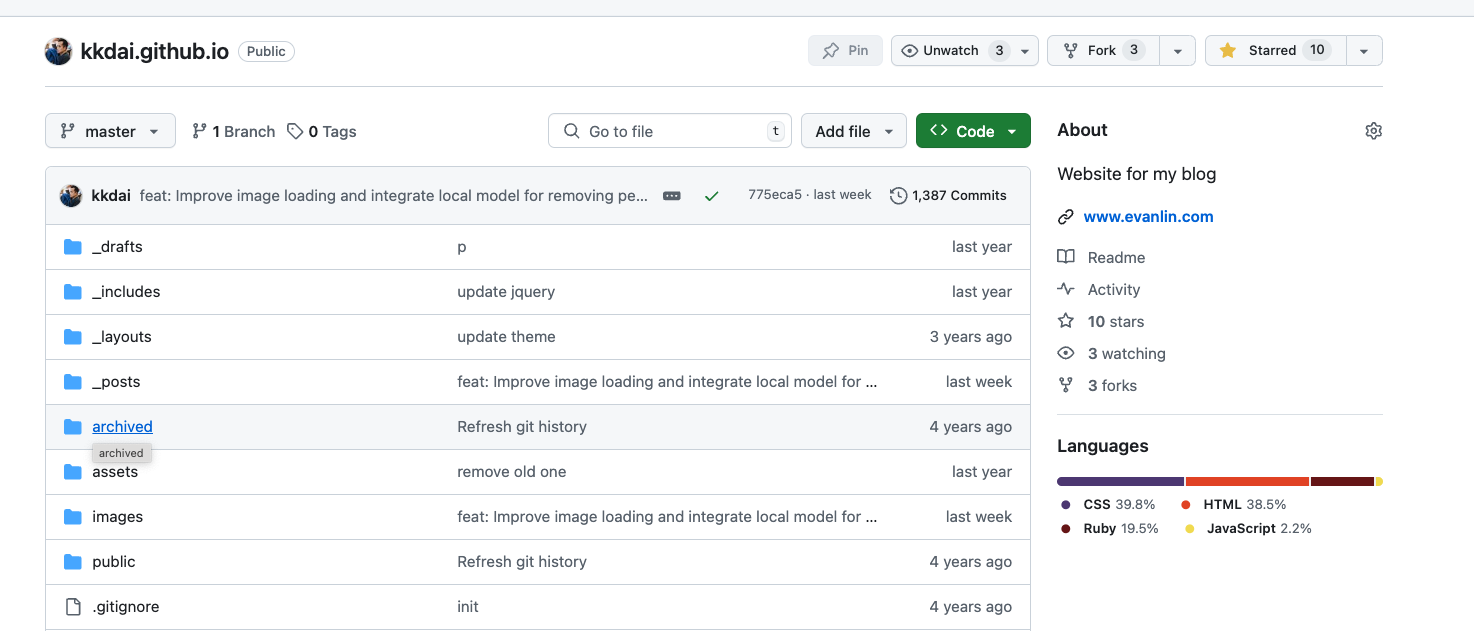Click folder icon of _layouts row

click(x=73, y=337)
